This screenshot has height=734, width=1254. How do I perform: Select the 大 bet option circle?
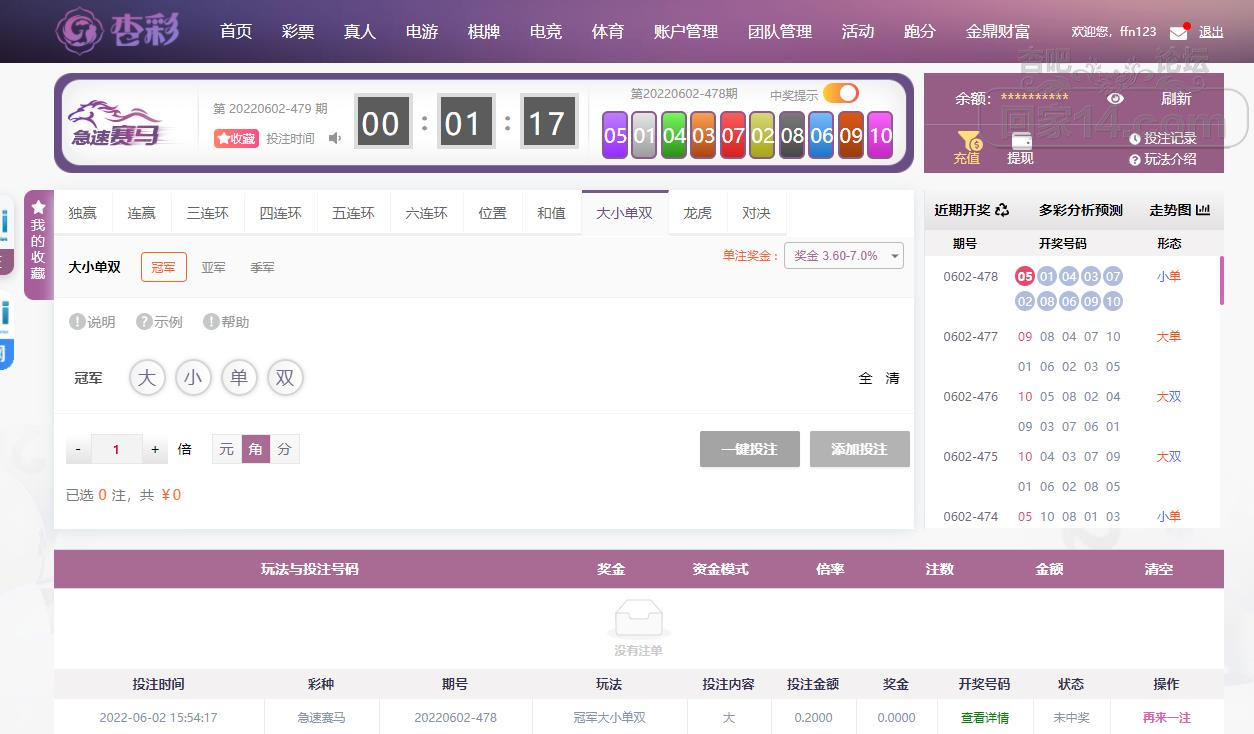point(147,378)
